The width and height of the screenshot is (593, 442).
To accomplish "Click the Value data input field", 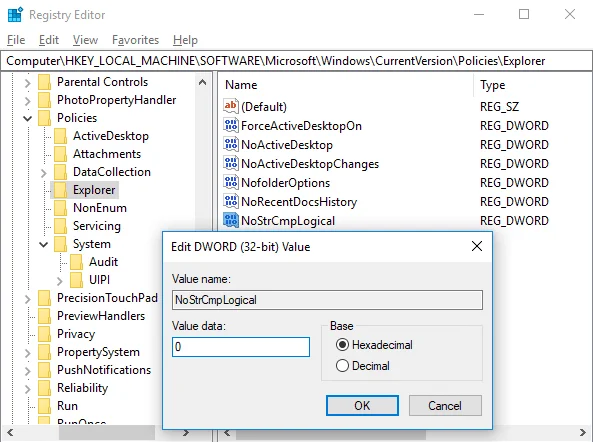I will [241, 347].
